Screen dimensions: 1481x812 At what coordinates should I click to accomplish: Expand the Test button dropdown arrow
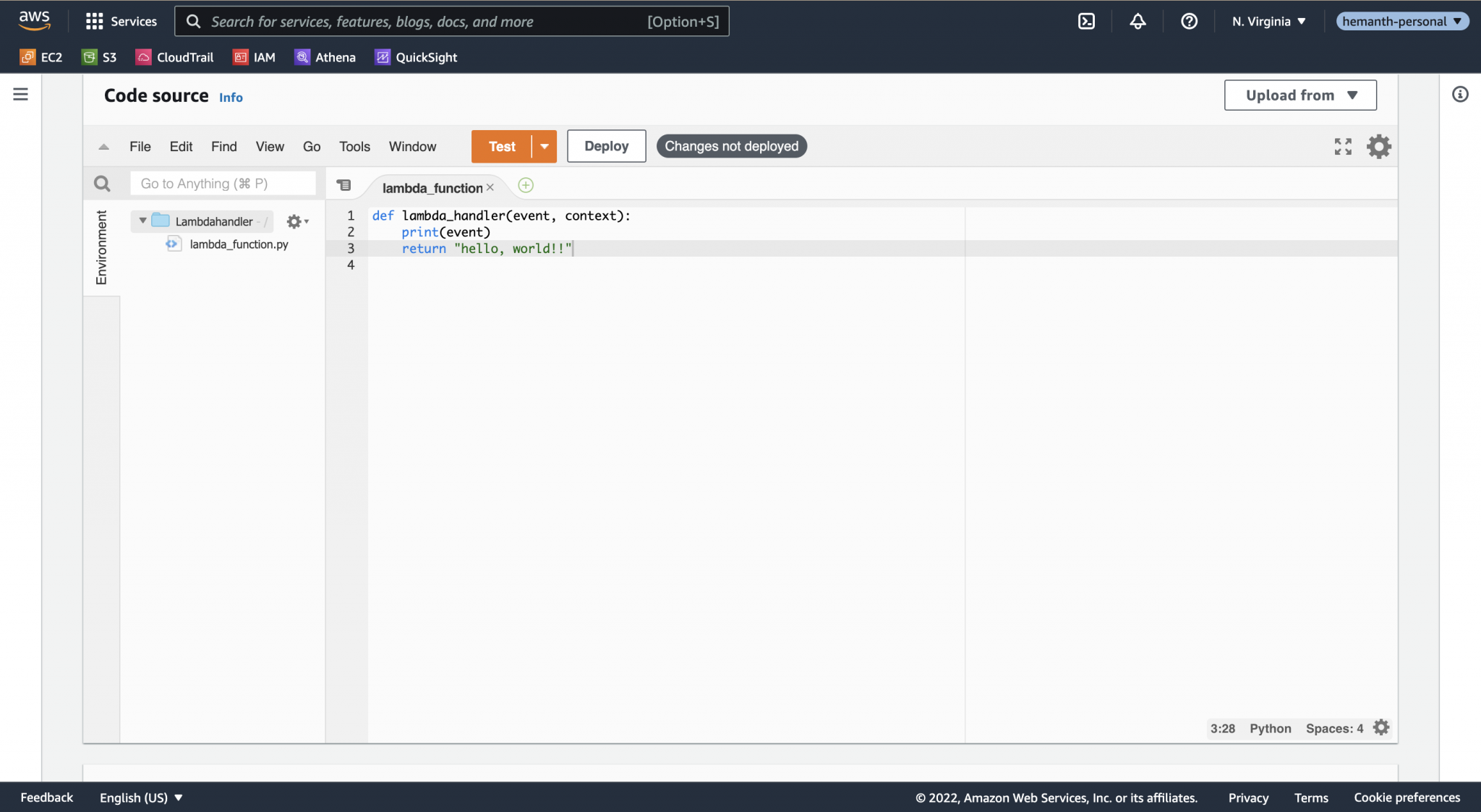coord(544,146)
